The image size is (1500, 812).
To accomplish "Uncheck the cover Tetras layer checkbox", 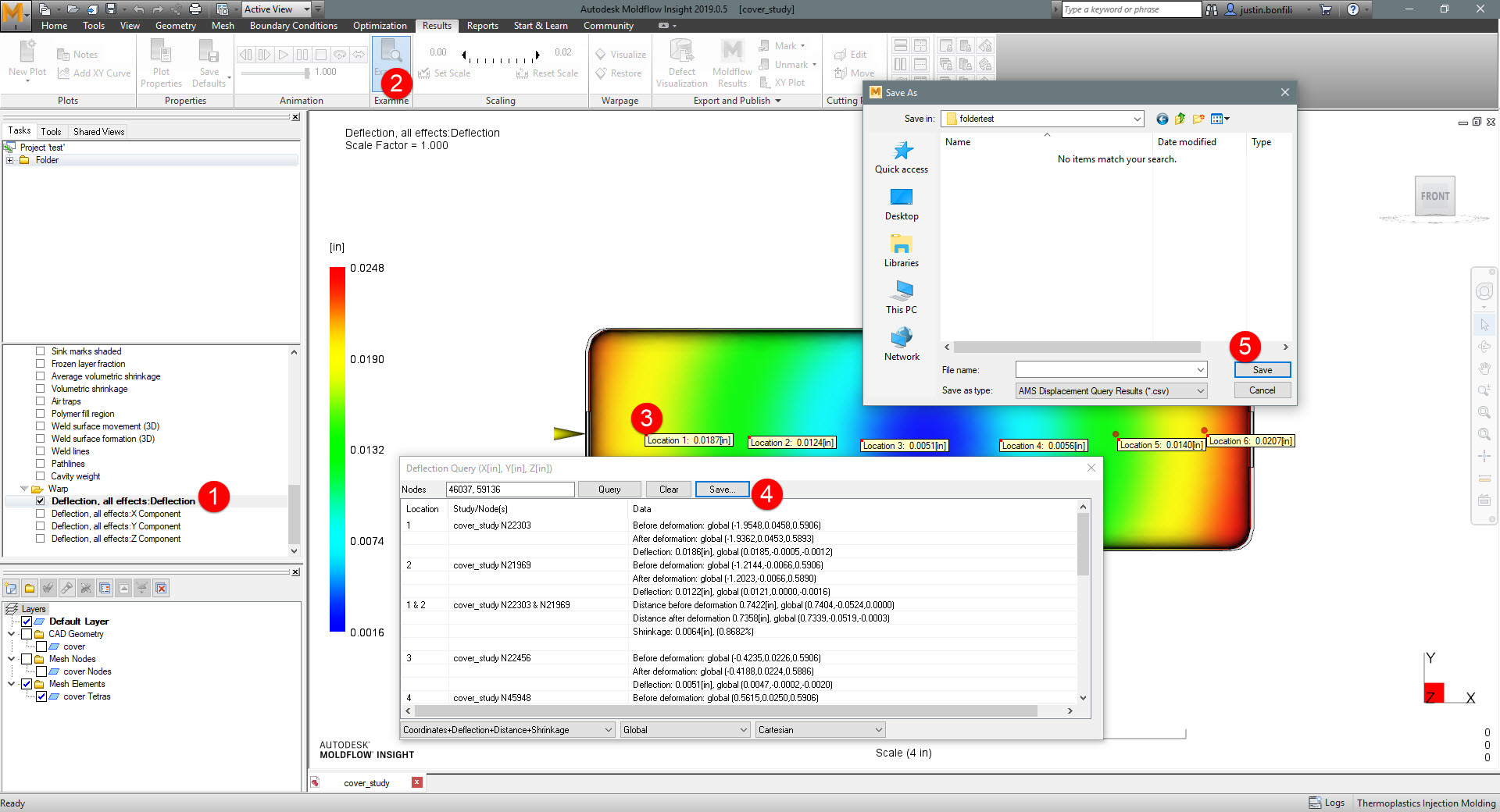I will (x=41, y=696).
